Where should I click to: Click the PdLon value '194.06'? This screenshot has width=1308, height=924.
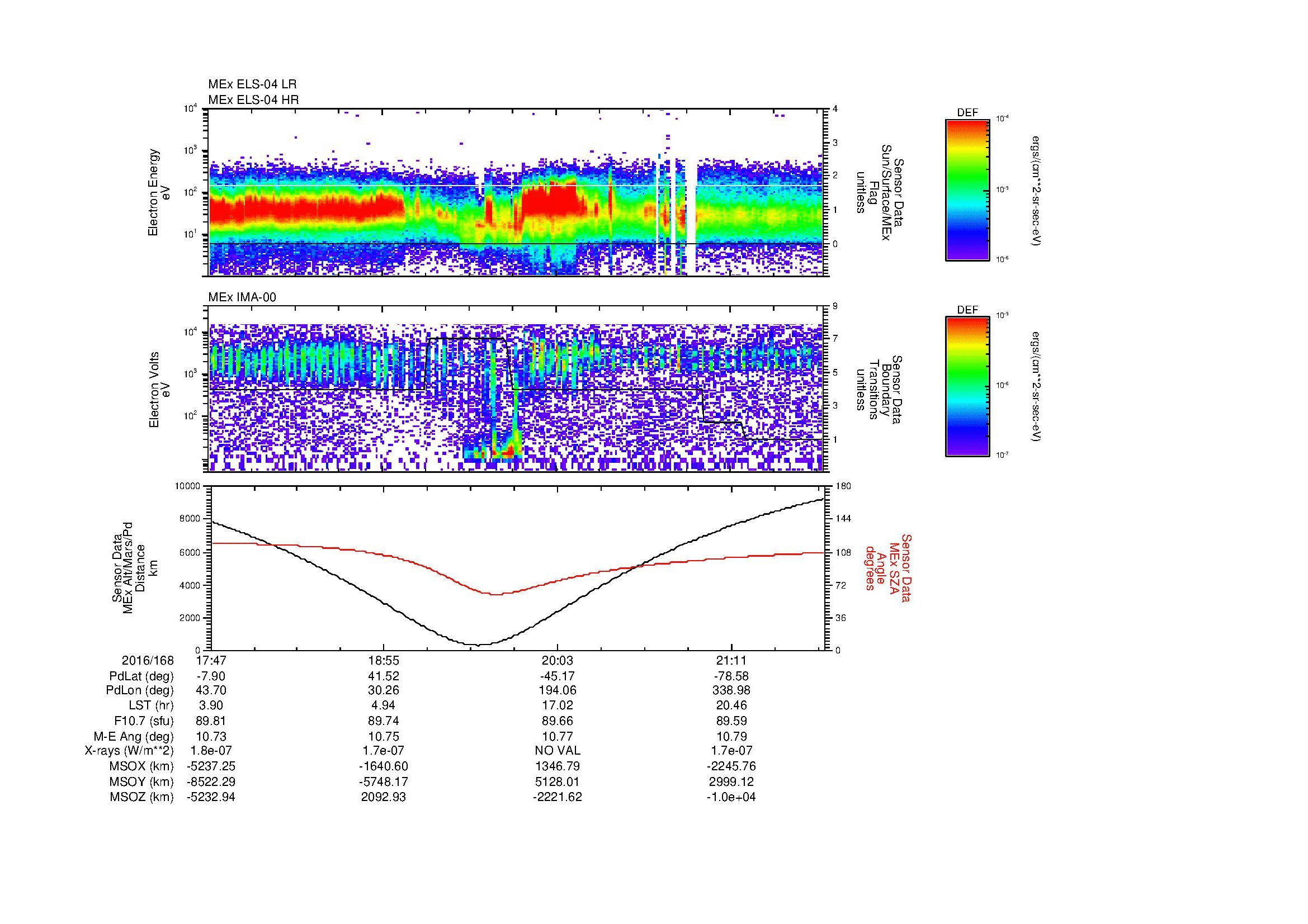click(x=557, y=690)
